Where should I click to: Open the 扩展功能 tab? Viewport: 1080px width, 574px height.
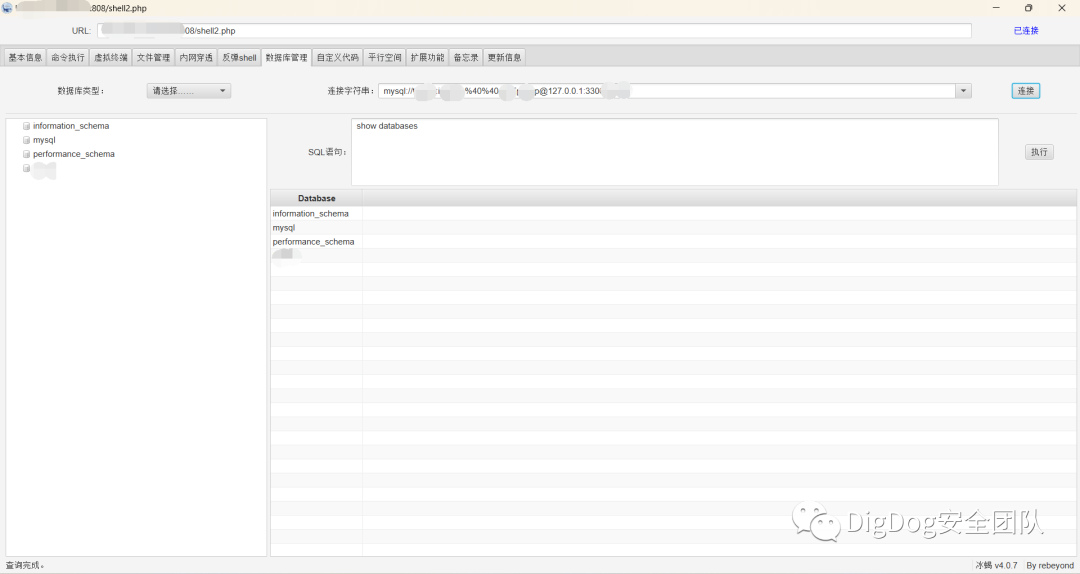(427, 57)
